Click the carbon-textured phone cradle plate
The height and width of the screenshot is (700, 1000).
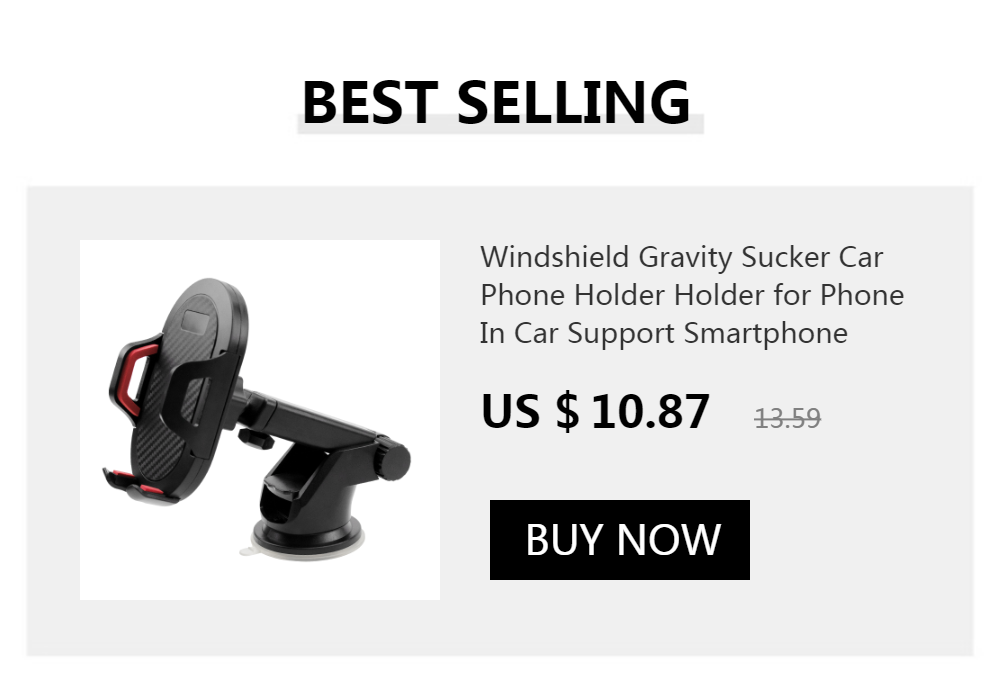point(189,383)
